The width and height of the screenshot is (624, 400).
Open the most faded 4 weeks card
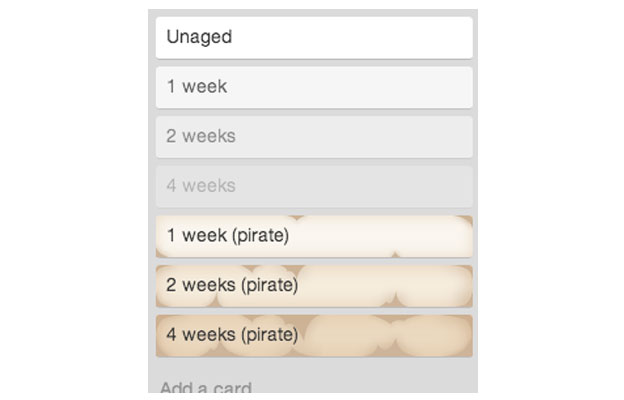coord(314,186)
